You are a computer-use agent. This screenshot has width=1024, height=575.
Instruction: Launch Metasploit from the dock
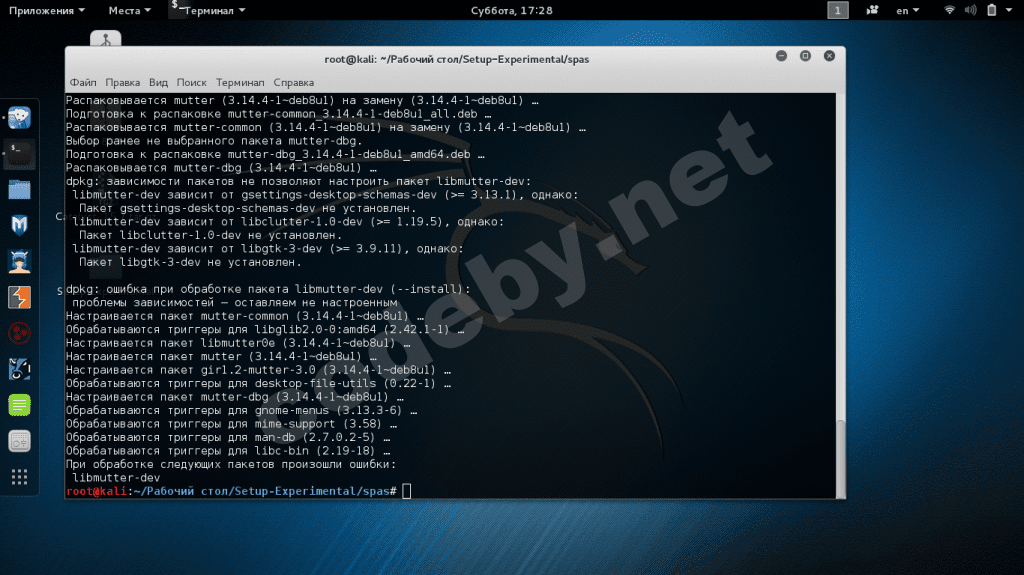(x=20, y=225)
